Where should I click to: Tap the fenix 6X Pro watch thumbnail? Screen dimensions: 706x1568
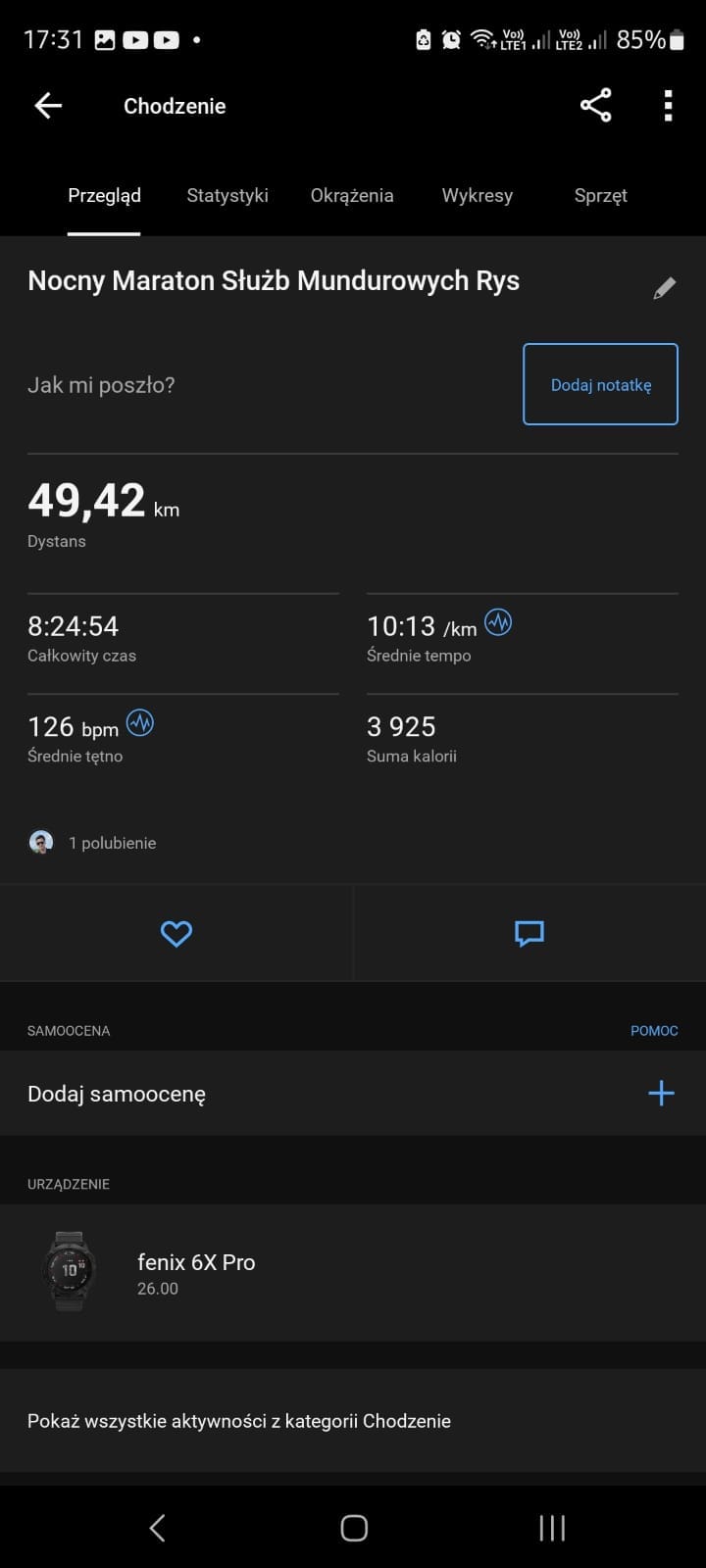70,1271
